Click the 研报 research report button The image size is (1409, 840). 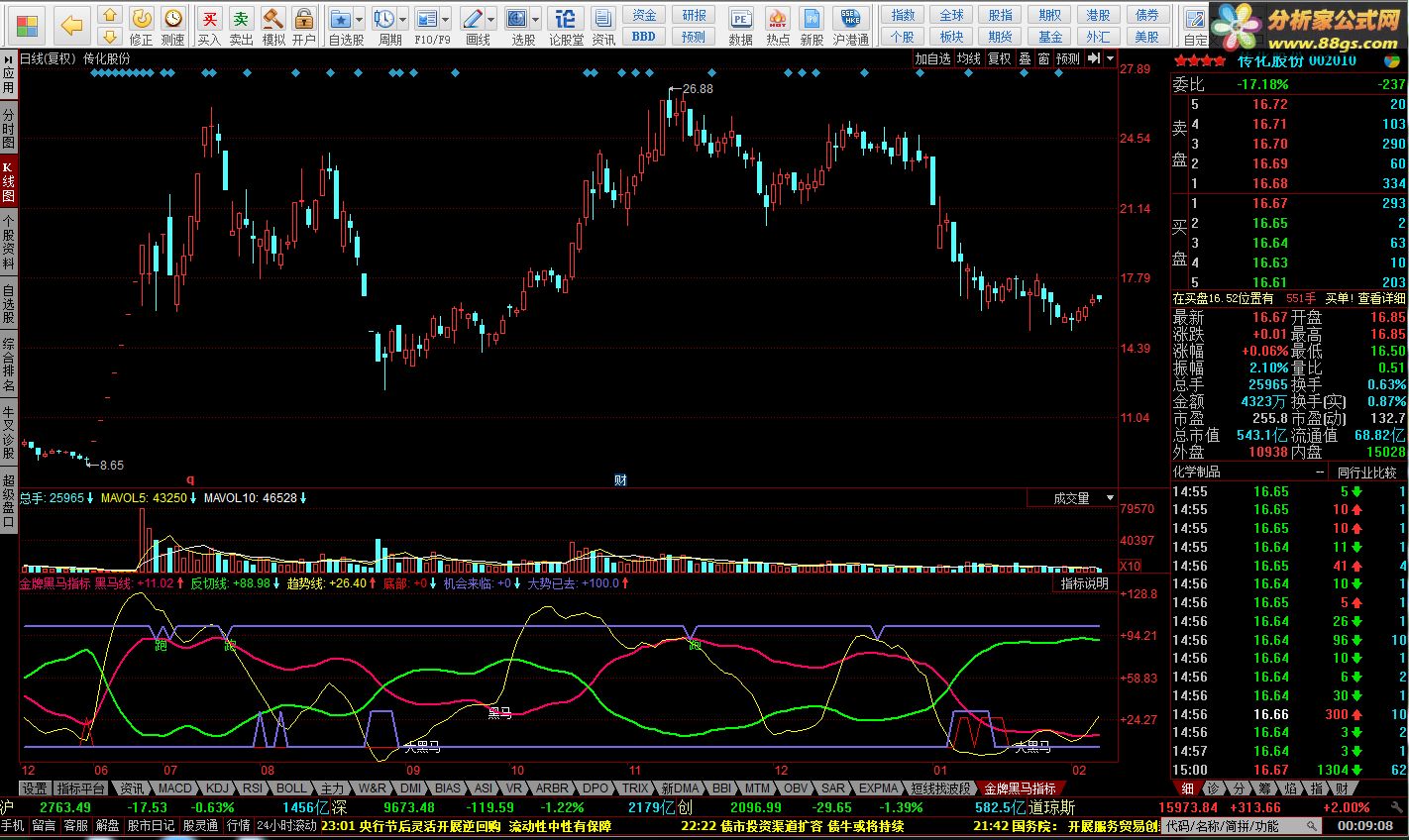click(695, 15)
